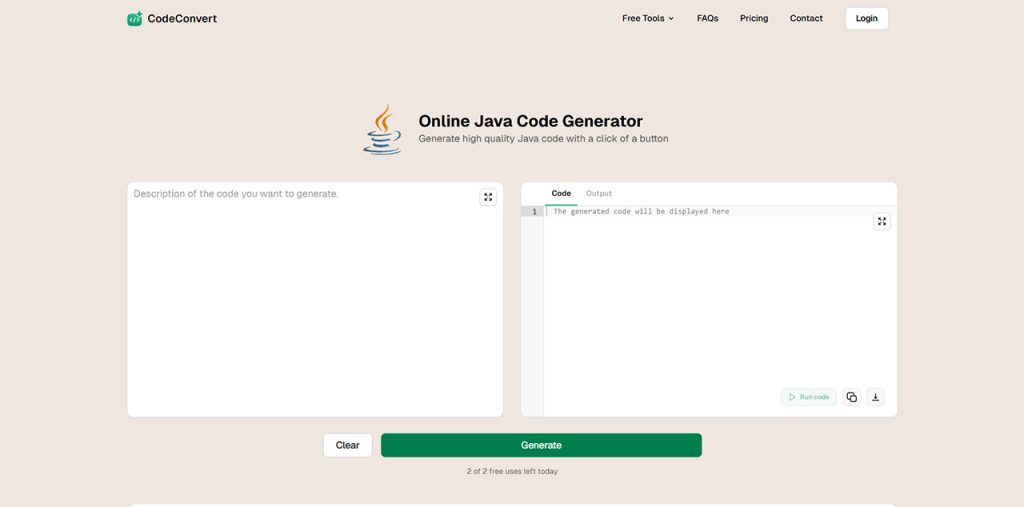The width and height of the screenshot is (1024, 507).
Task: Expand the code output panel fullscreen icon
Action: [x=882, y=221]
